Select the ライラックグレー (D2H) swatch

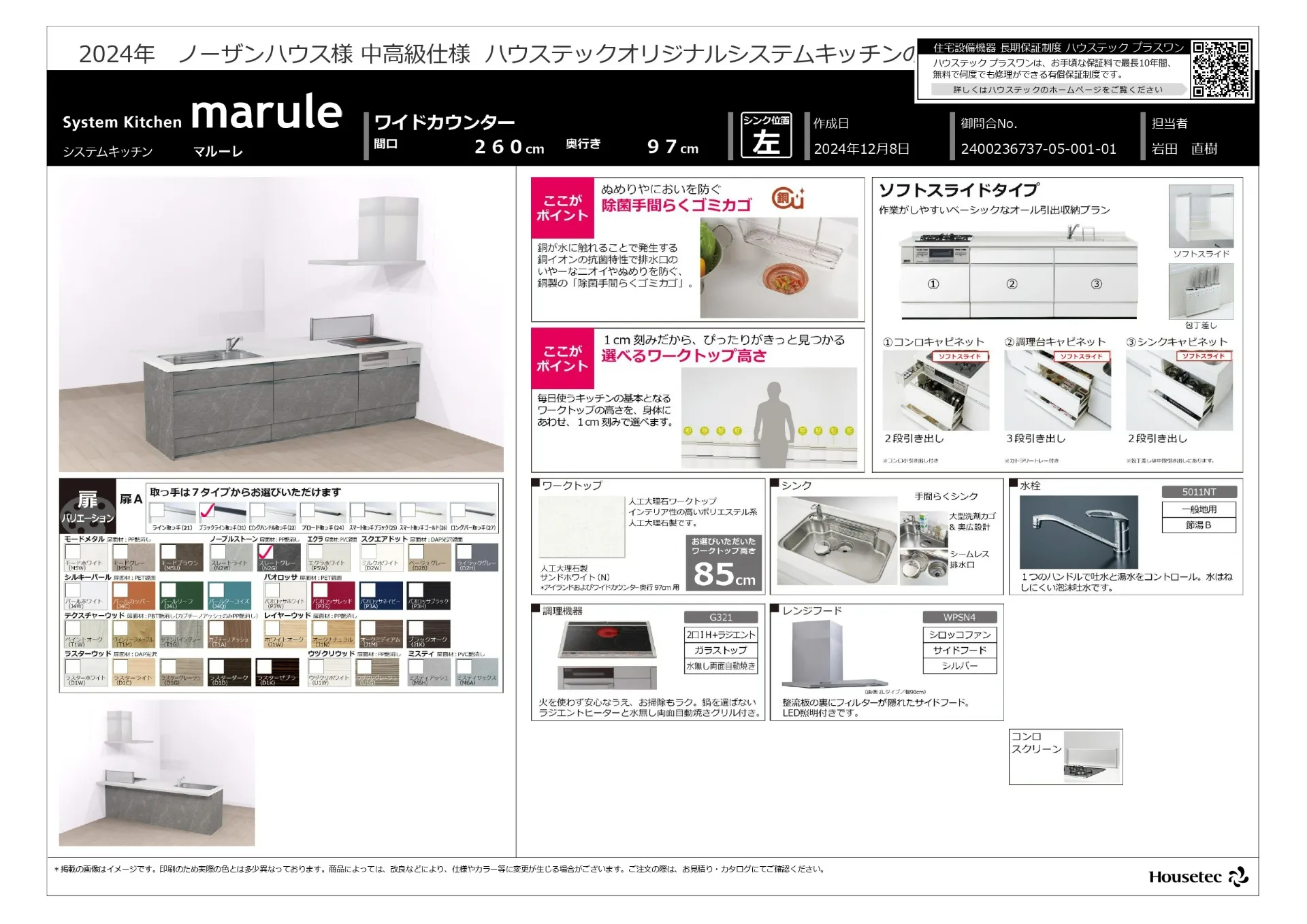[x=477, y=557]
